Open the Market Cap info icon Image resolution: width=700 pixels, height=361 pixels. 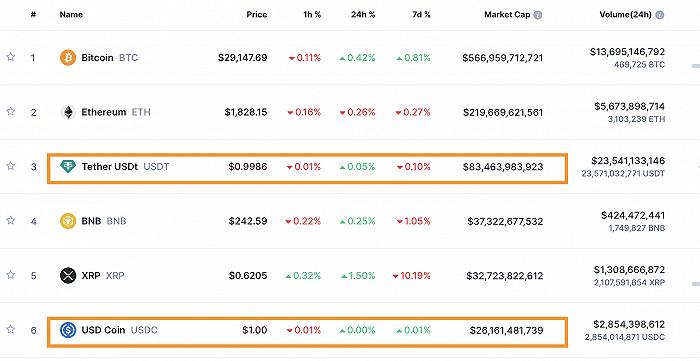point(538,15)
